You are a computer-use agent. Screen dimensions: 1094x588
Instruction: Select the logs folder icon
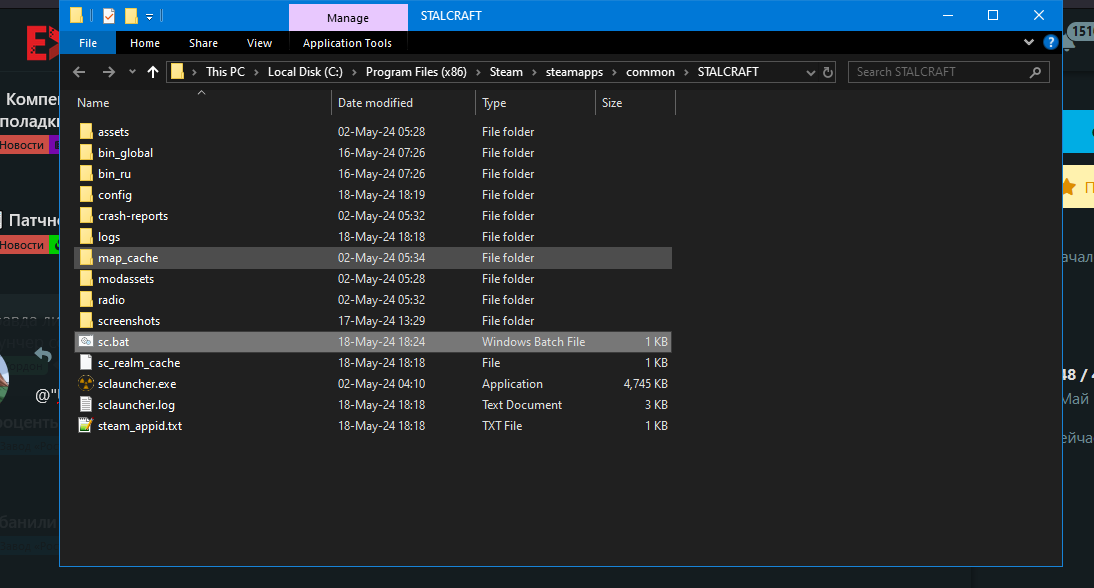click(x=86, y=236)
